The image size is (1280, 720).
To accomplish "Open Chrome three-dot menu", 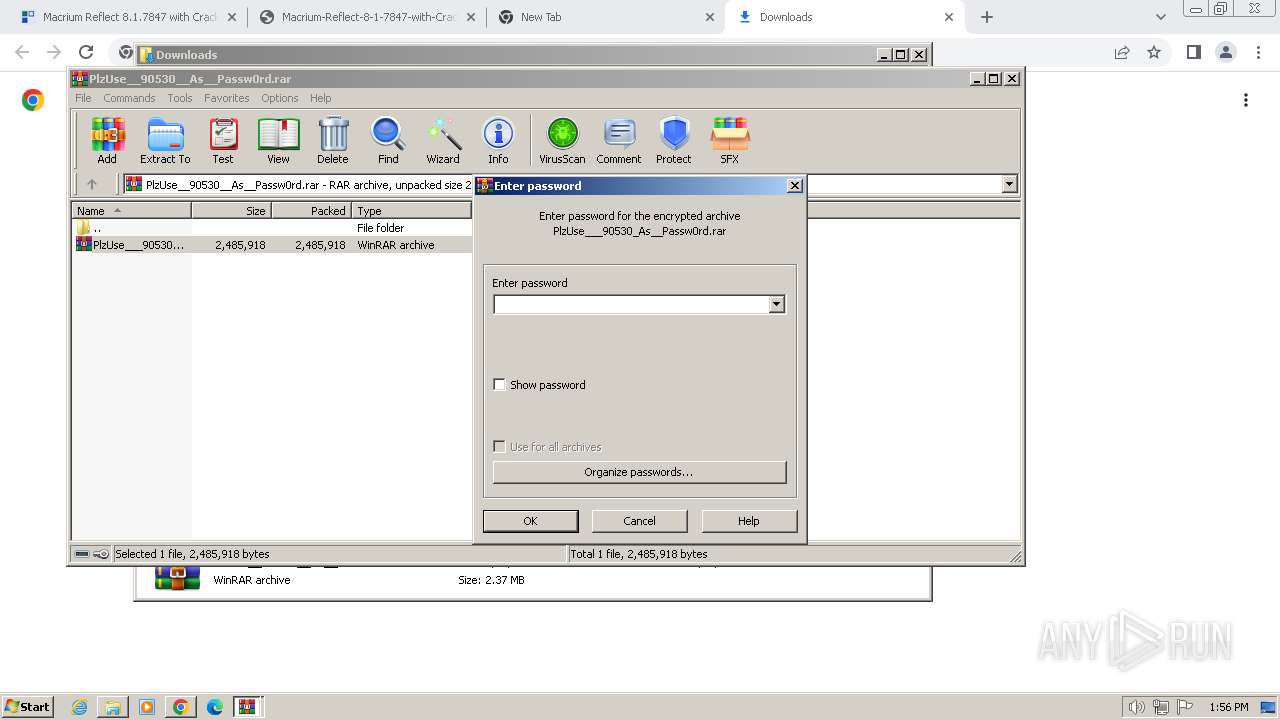I will [1259, 52].
